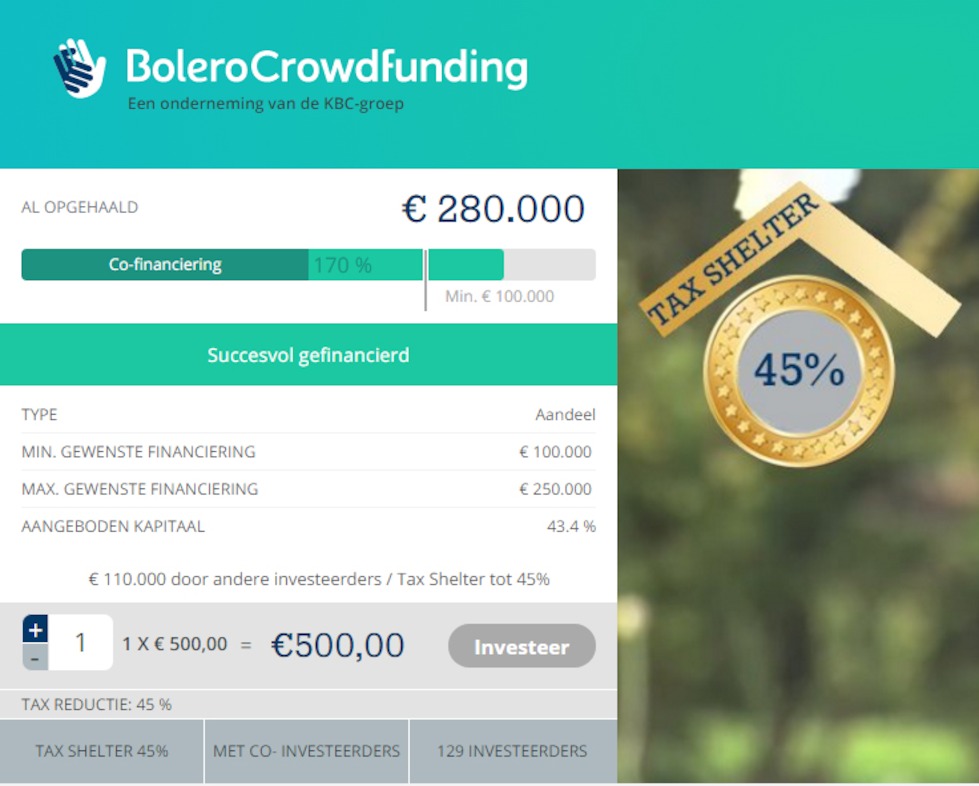The width and height of the screenshot is (979, 786).
Task: Click the Bolero hand logo icon
Action: [79, 69]
